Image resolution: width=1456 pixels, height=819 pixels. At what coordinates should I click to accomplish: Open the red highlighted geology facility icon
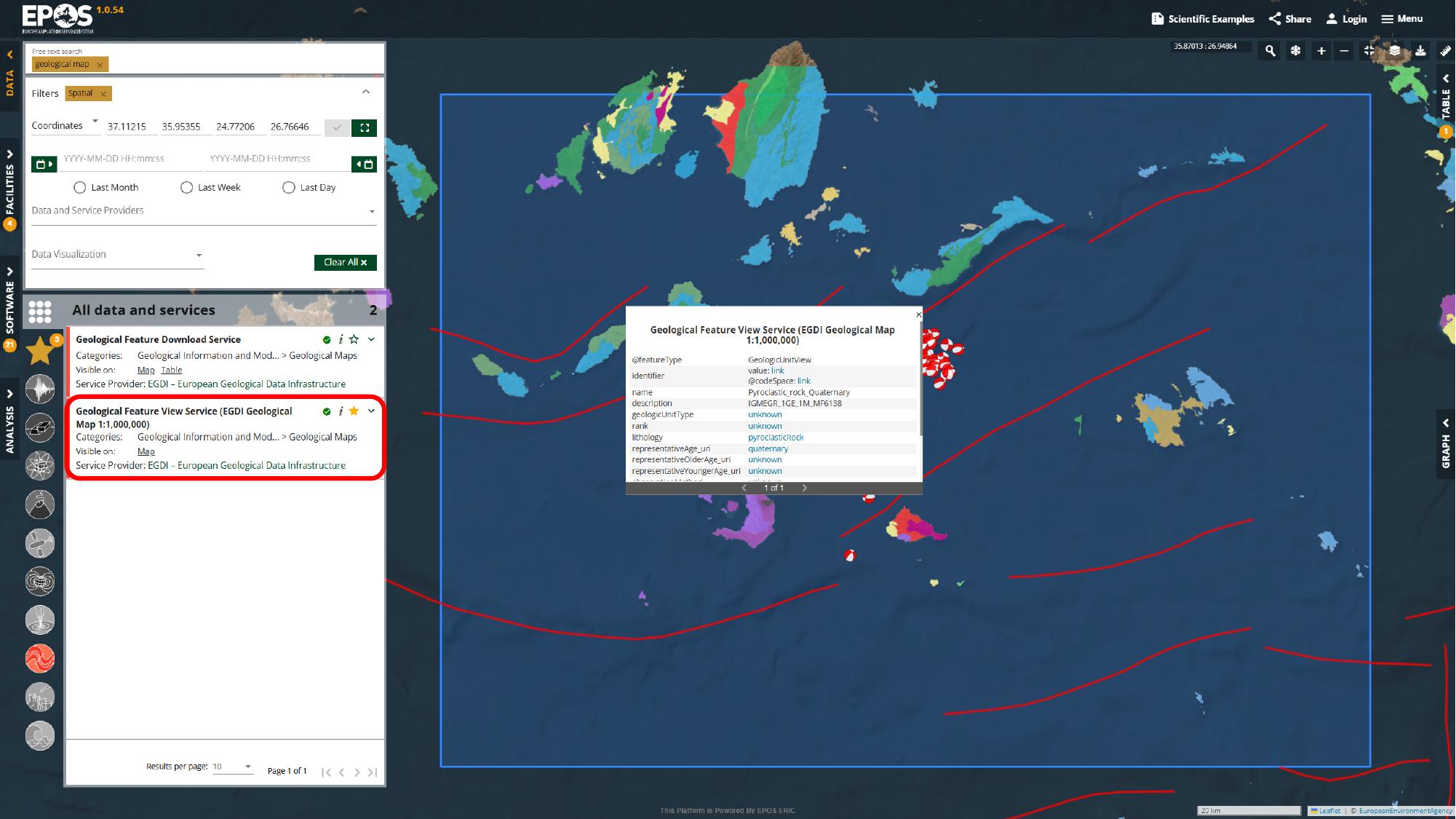(x=40, y=658)
